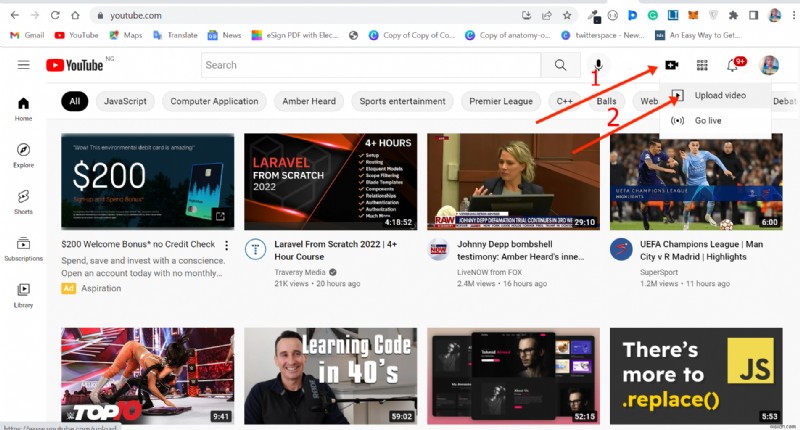This screenshot has width=800, height=430.
Task: Open the YouTube bookmark in bookmarks bar
Action: pyautogui.click(x=77, y=35)
